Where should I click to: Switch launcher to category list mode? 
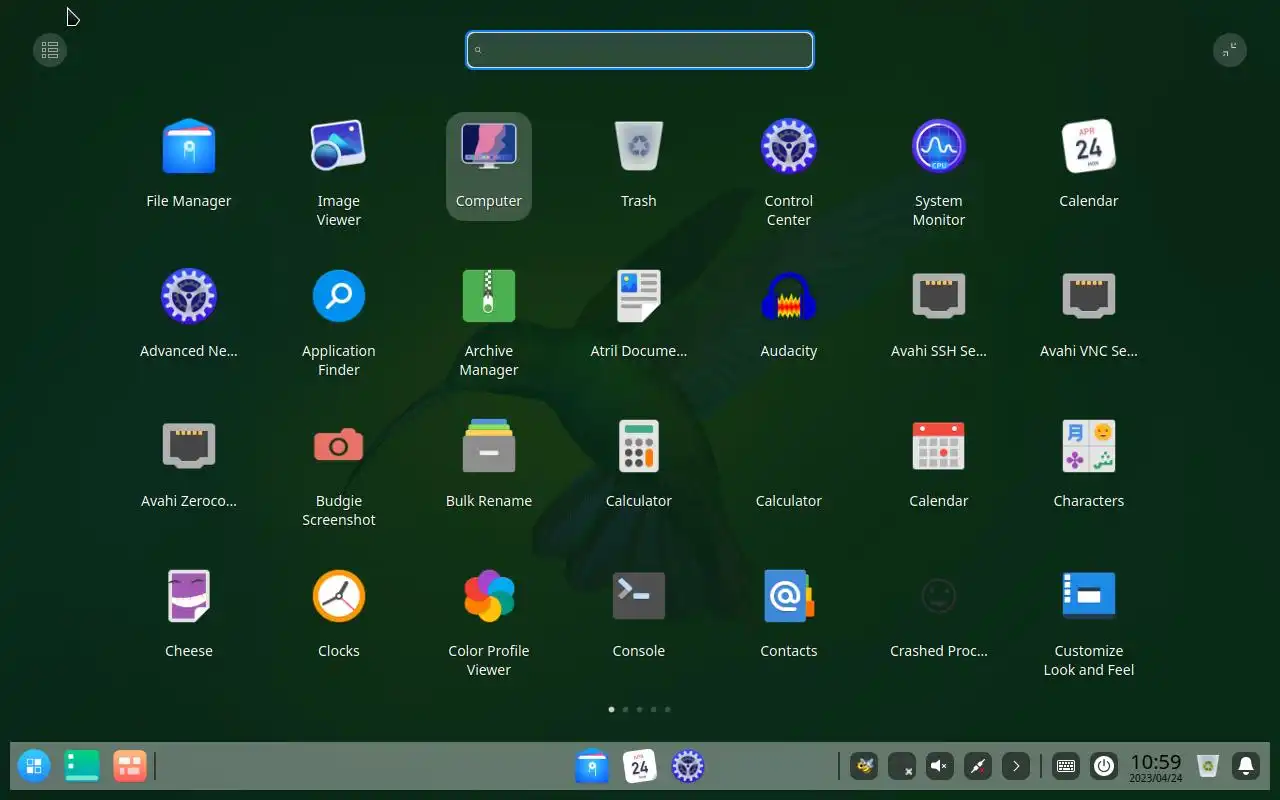point(50,50)
